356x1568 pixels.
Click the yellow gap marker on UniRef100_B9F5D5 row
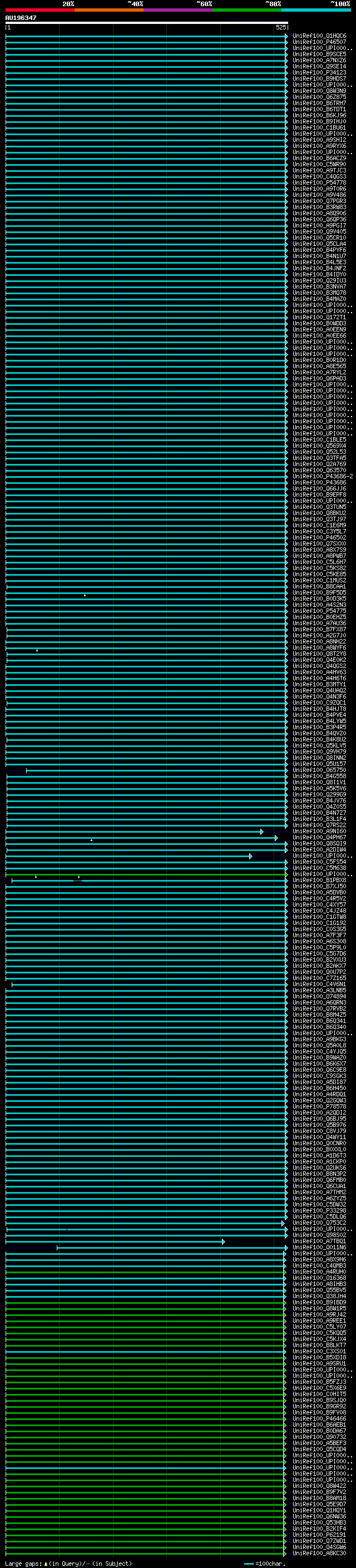[x=85, y=595]
